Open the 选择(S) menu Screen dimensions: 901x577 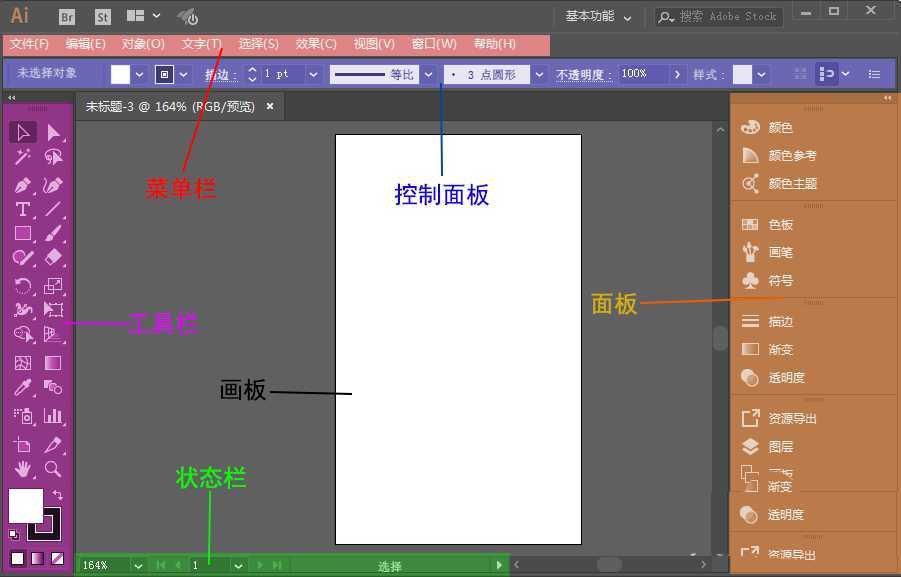[258, 44]
